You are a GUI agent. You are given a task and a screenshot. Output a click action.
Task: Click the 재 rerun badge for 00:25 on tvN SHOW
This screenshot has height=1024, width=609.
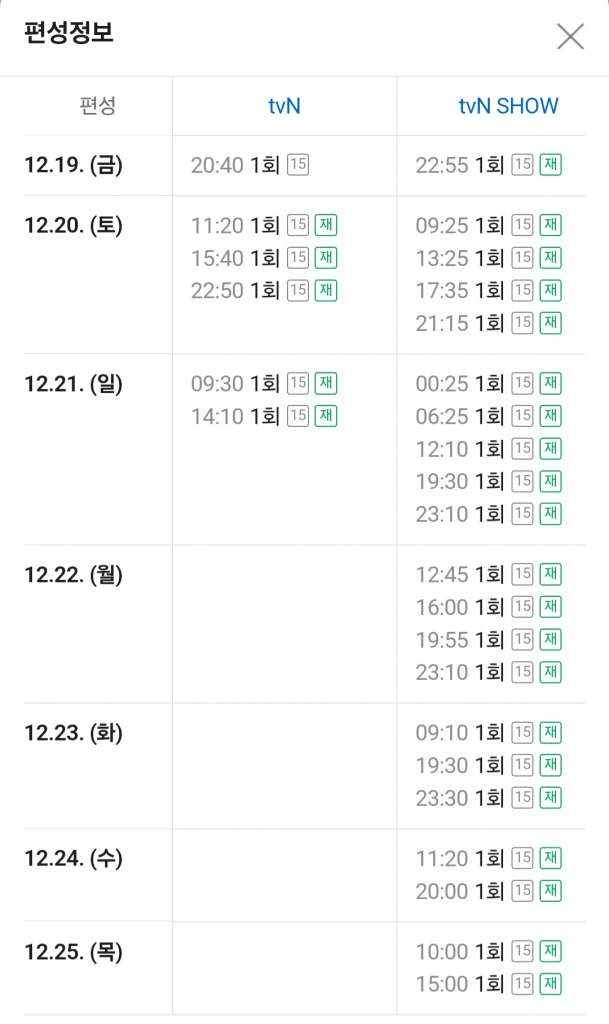[x=548, y=383]
